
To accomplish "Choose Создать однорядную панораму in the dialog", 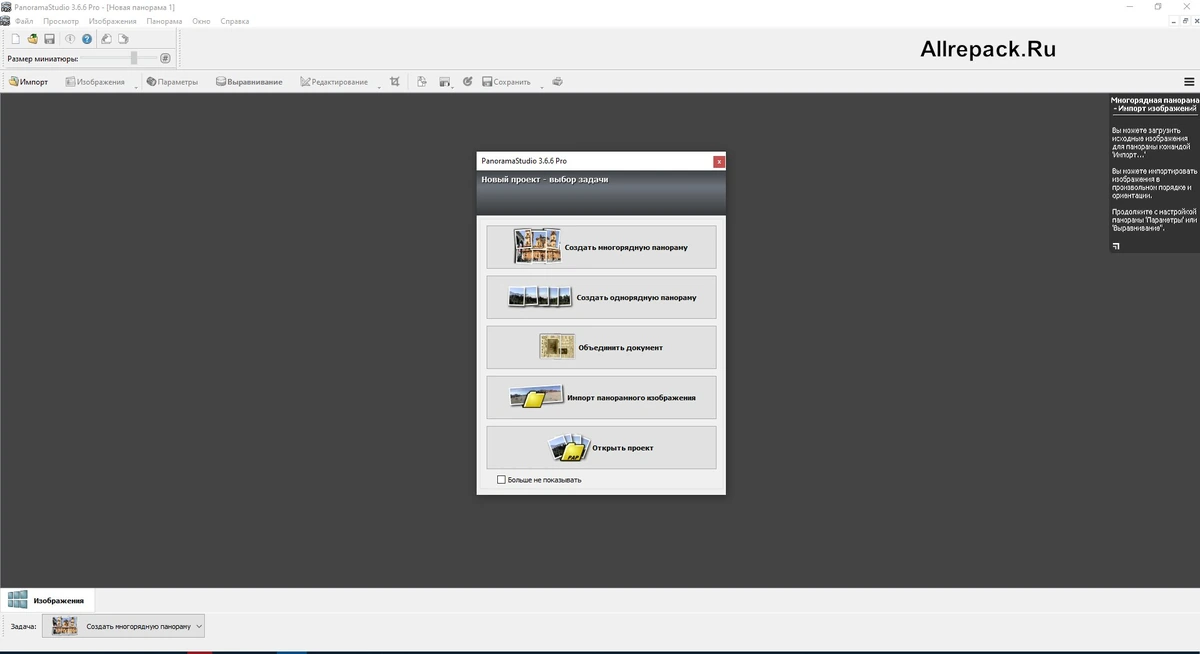I will tap(601, 297).
